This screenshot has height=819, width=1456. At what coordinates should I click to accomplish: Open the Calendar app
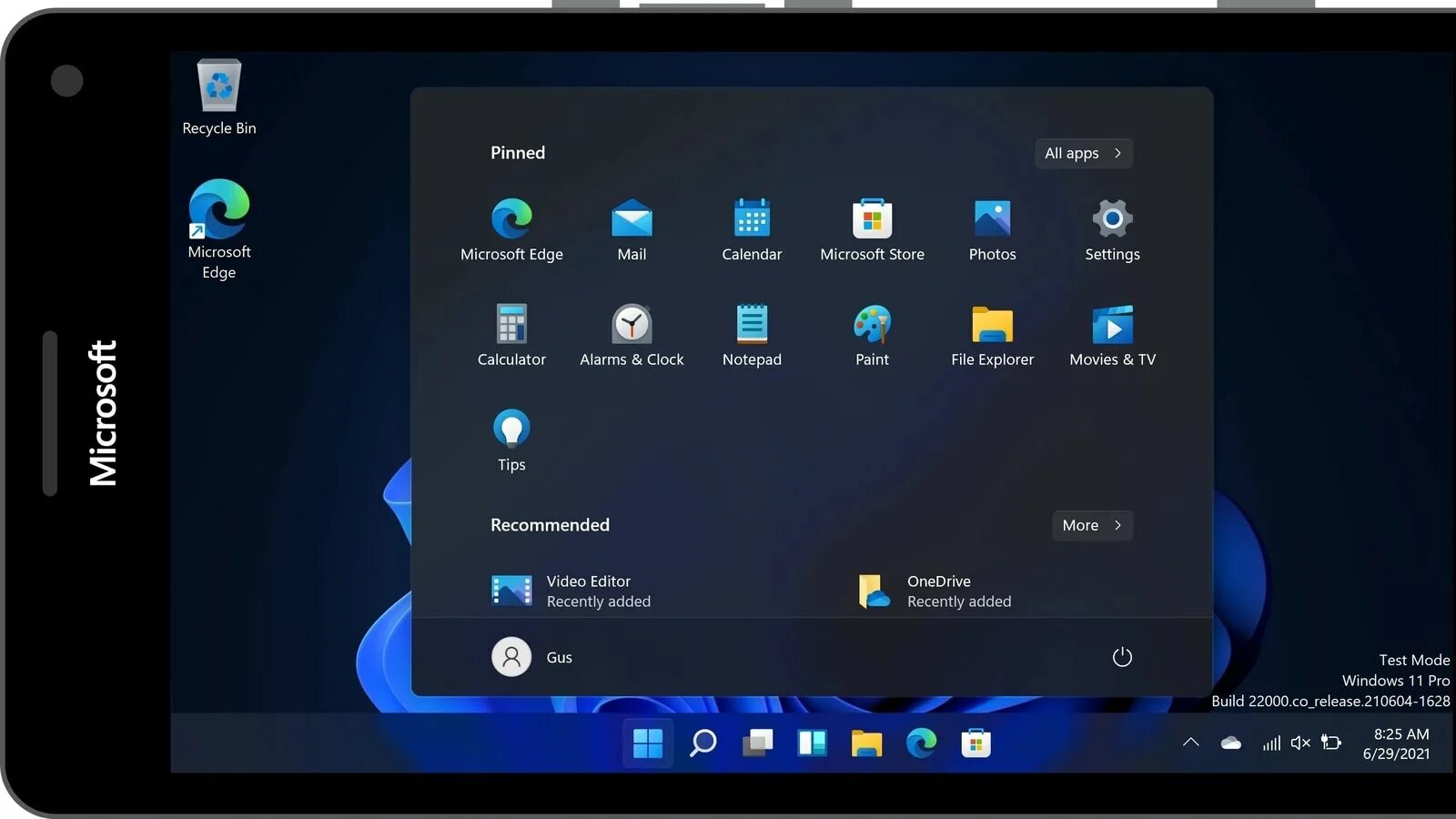[x=752, y=230]
